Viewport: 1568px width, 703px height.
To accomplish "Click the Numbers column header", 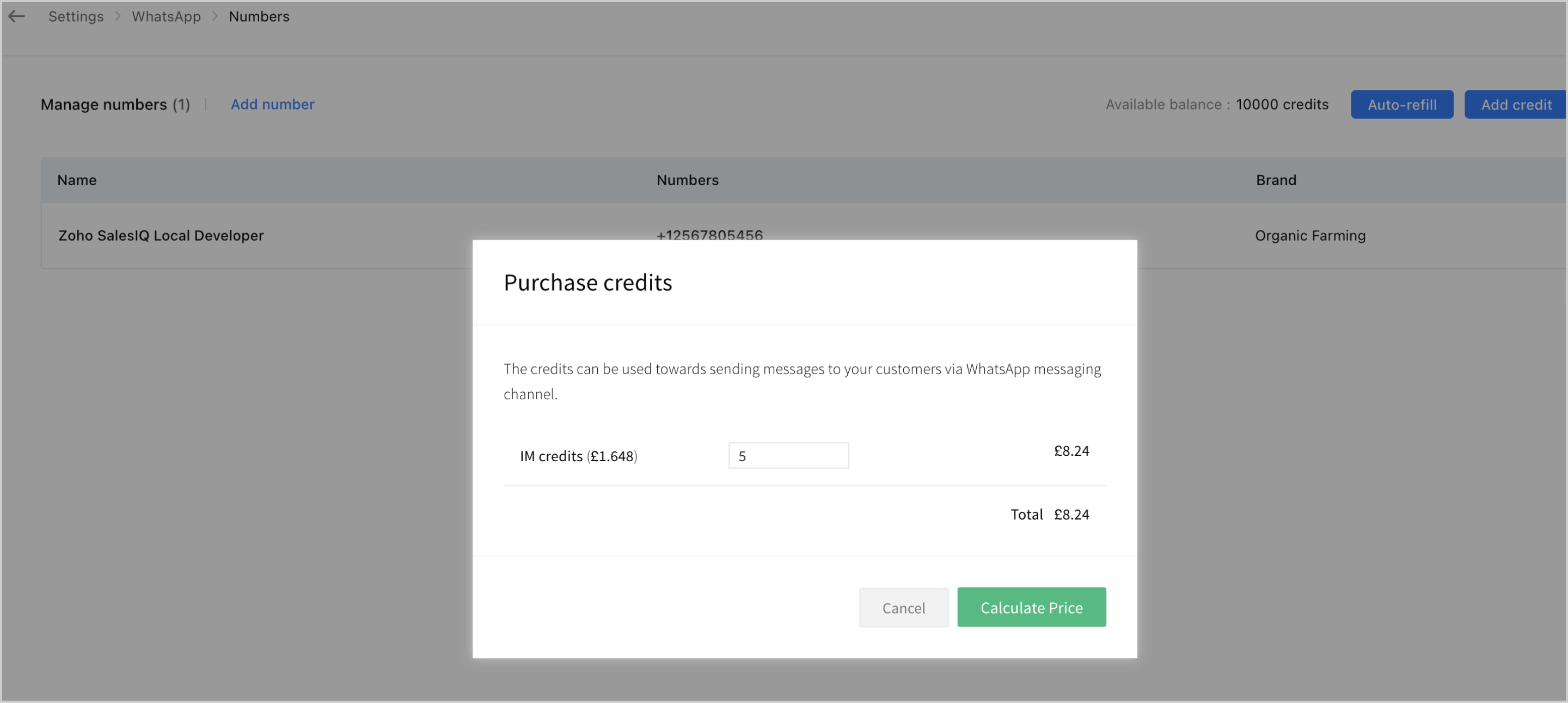I will click(687, 180).
